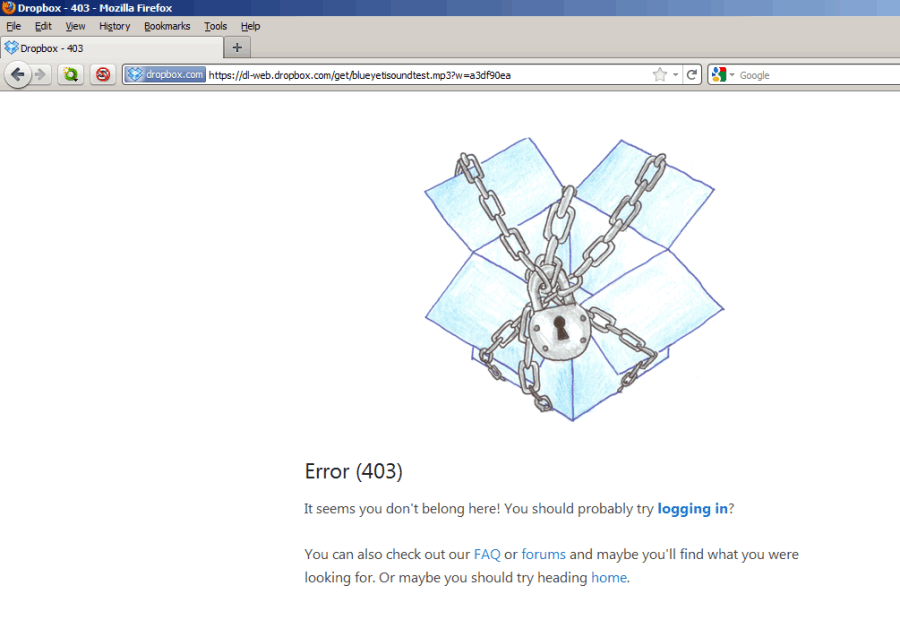Follow the "logging in" link

[x=692, y=508]
